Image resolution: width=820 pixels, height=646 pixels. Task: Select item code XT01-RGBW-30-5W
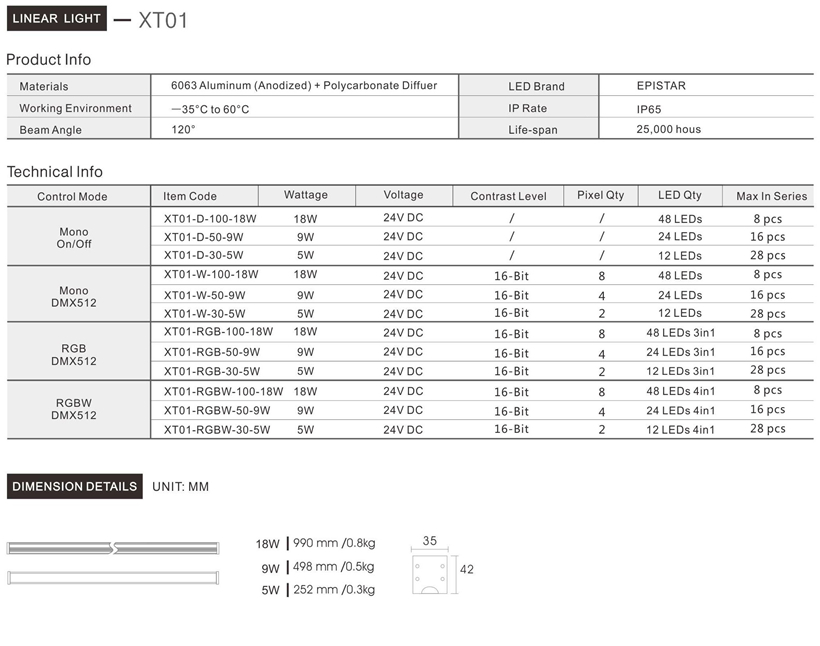tap(217, 430)
